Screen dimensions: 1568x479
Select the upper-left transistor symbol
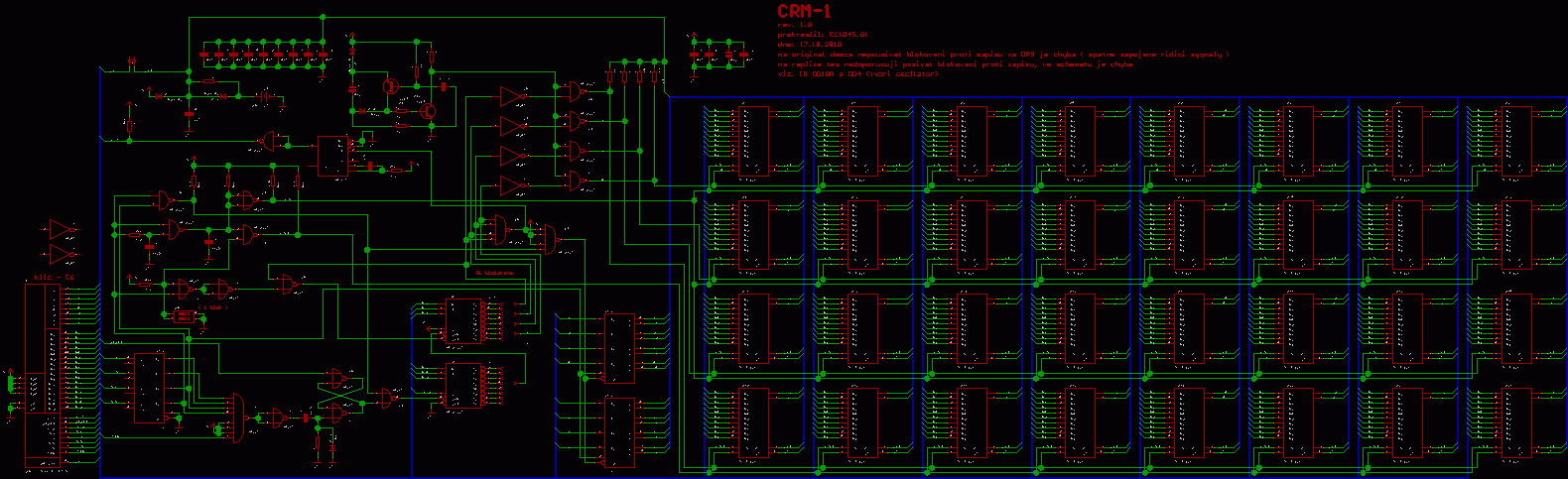coord(390,86)
